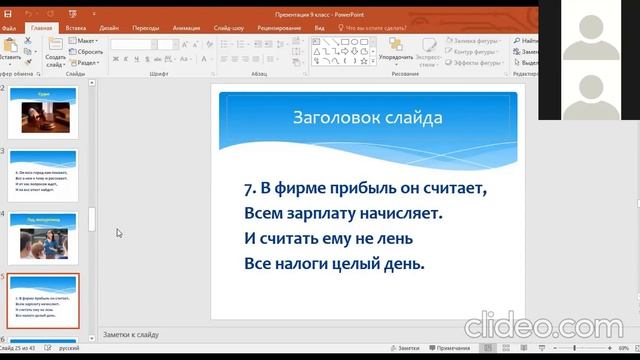Click the font name combo box

tap(133, 44)
